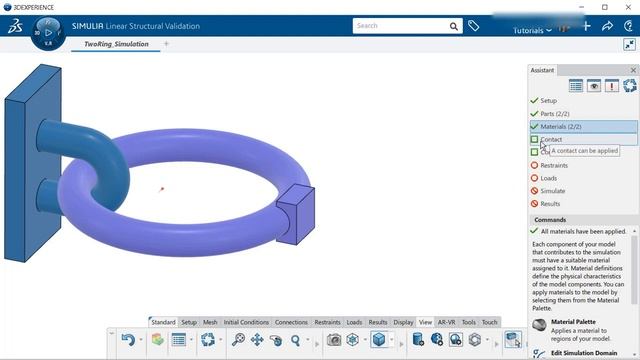Expand the Undo arrow dropdown
This screenshot has width=640, height=360.
click(x=141, y=340)
